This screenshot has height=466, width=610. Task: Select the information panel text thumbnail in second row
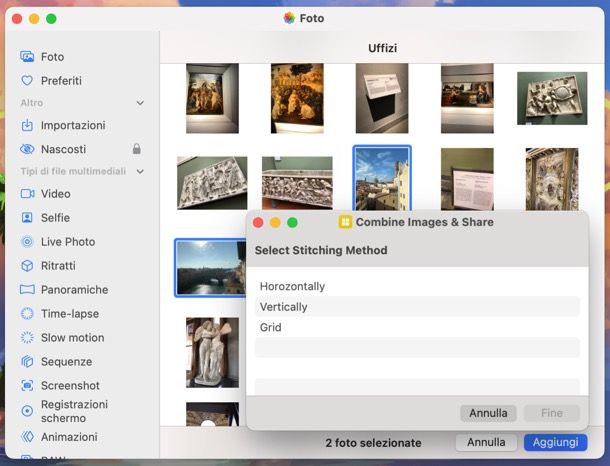click(x=467, y=179)
